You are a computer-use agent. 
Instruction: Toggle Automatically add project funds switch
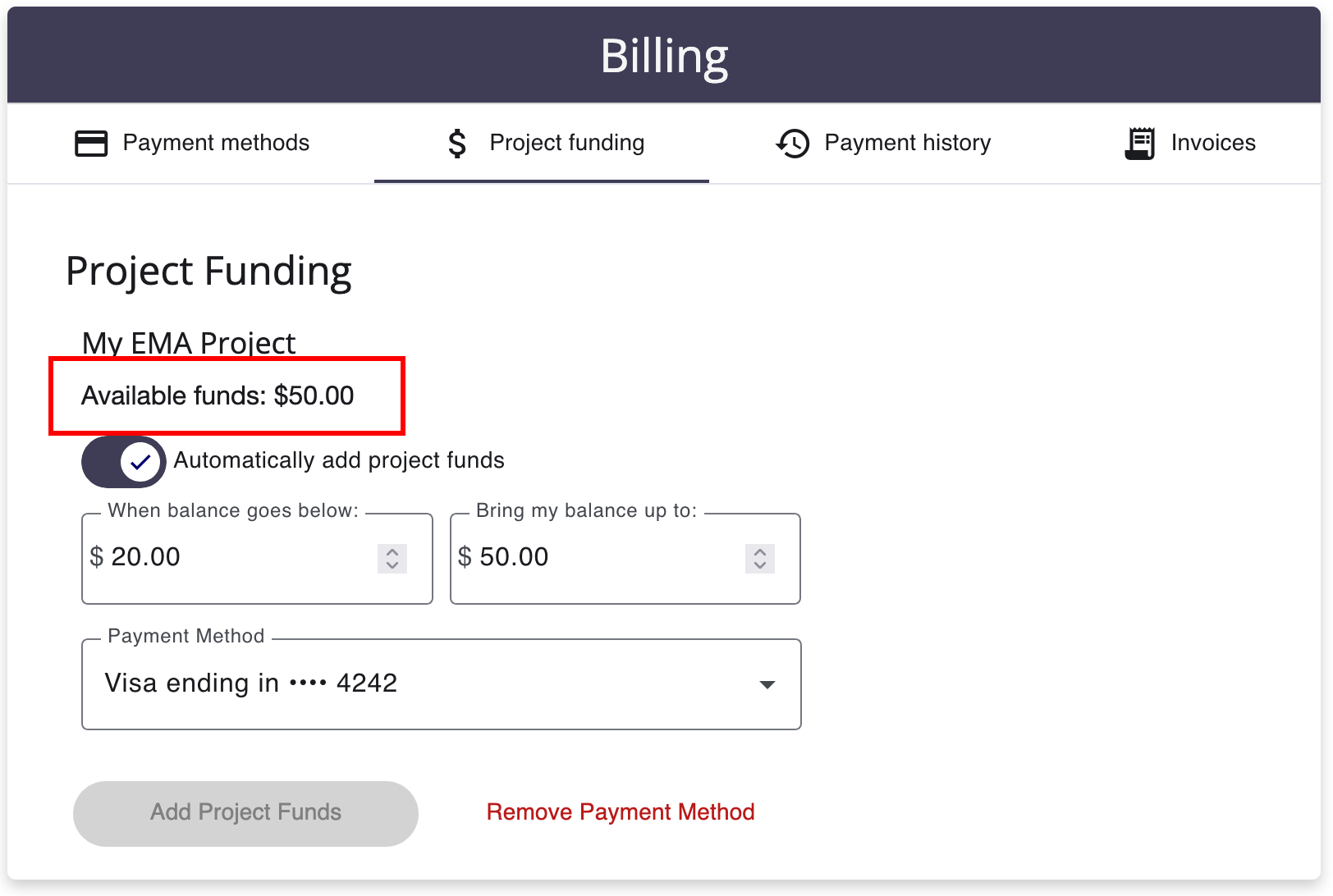123,462
